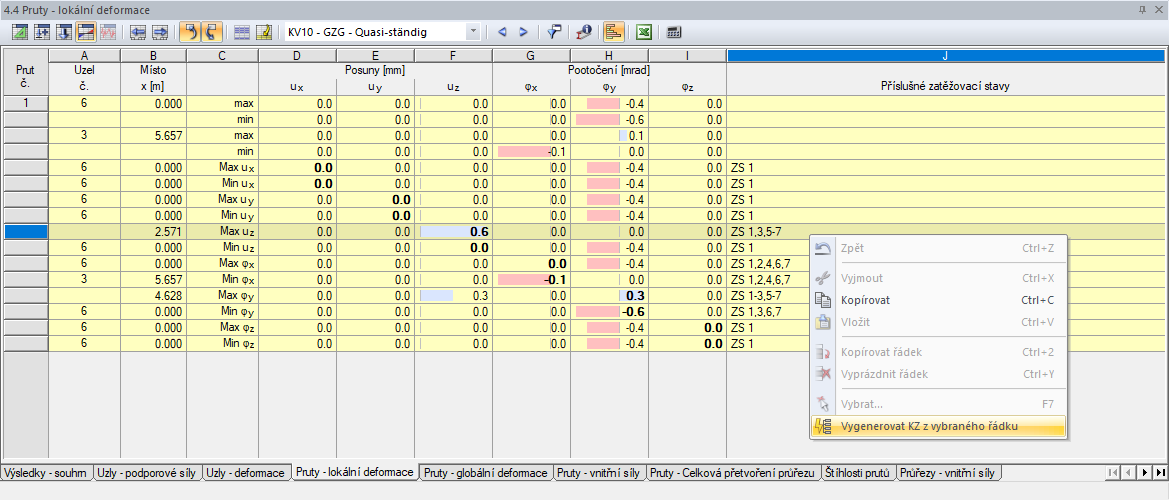Click the blue table grid toolbar icon
1169x500 pixels.
click(242, 32)
